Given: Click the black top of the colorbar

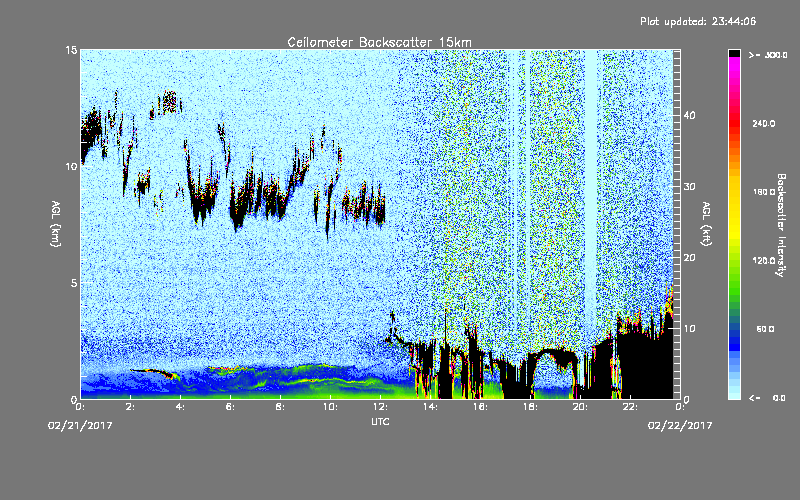Looking at the screenshot, I should pyautogui.click(x=734, y=53).
